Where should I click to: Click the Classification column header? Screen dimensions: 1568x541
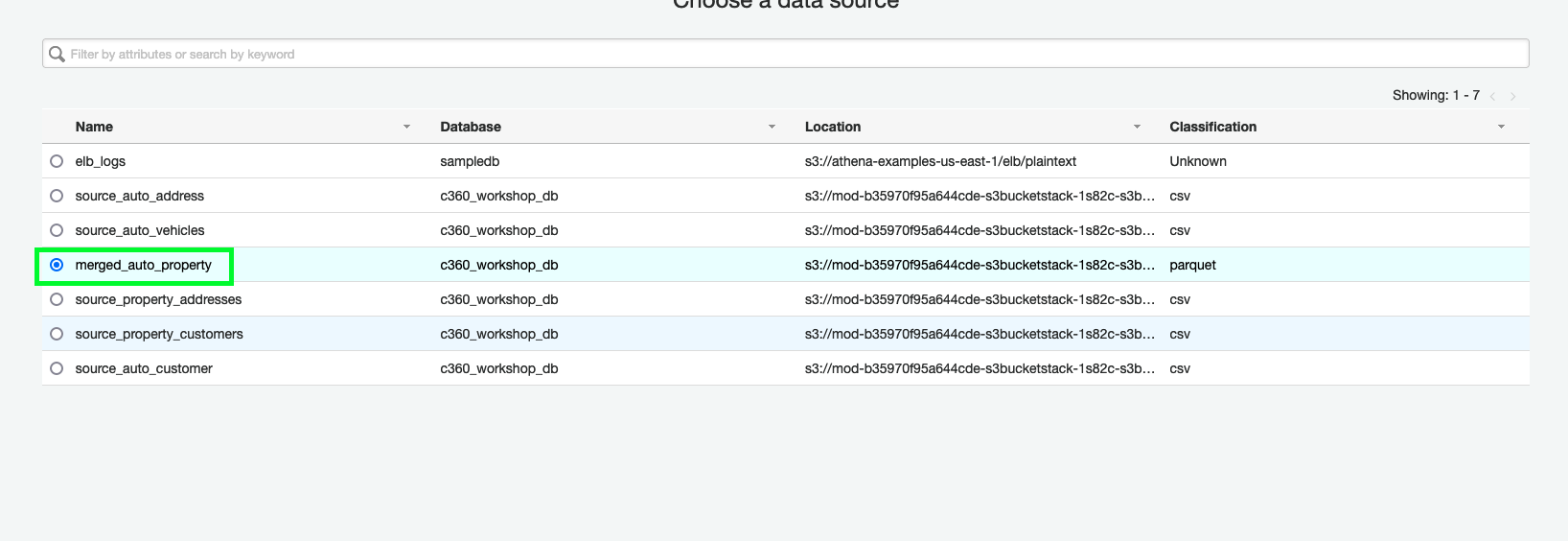[x=1212, y=127]
